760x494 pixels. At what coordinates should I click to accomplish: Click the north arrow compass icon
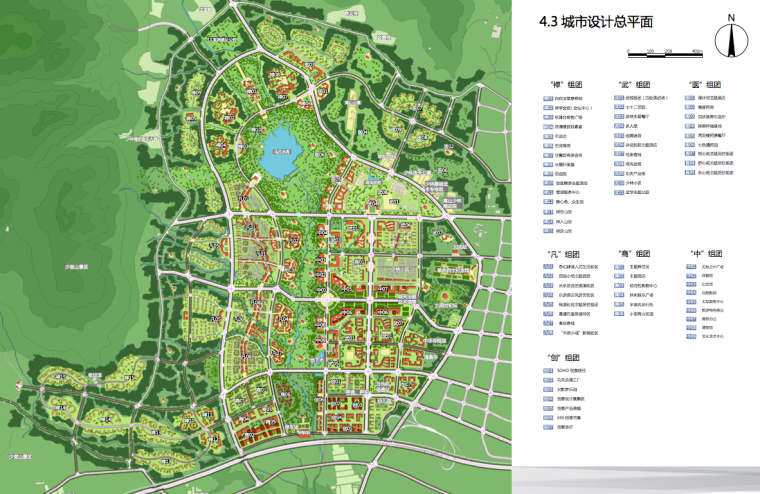tap(731, 38)
